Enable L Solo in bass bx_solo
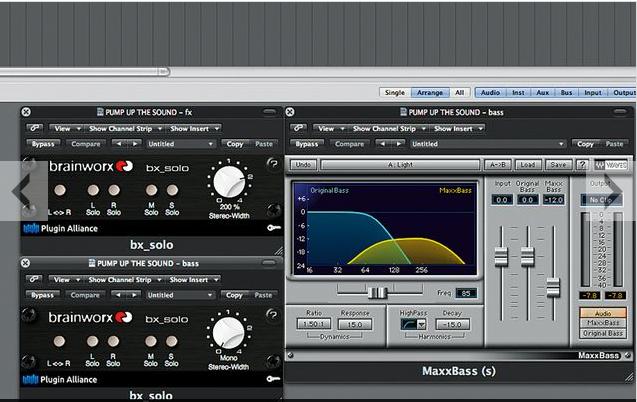 click(92, 341)
